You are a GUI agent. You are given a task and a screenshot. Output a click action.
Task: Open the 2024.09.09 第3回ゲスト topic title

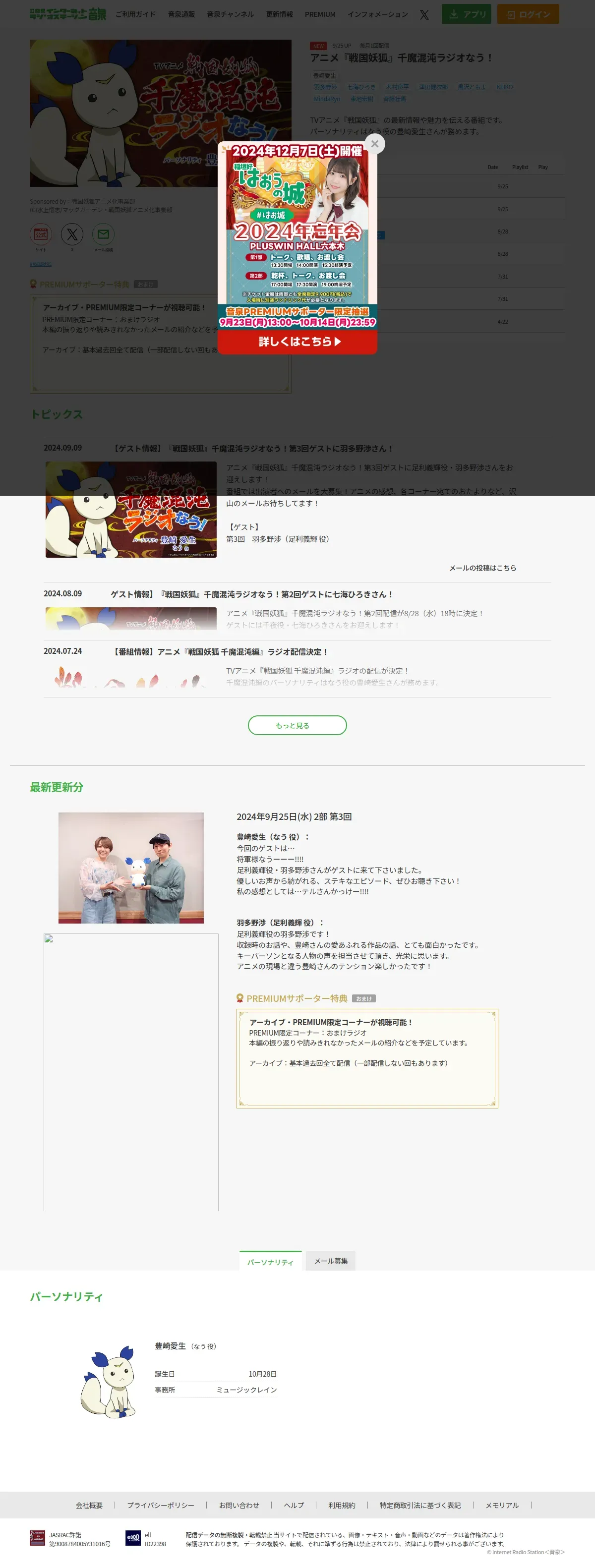[253, 449]
